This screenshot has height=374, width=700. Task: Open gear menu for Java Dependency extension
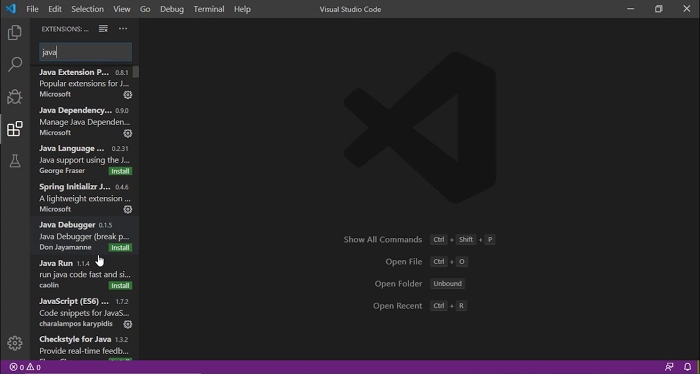pyautogui.click(x=128, y=133)
